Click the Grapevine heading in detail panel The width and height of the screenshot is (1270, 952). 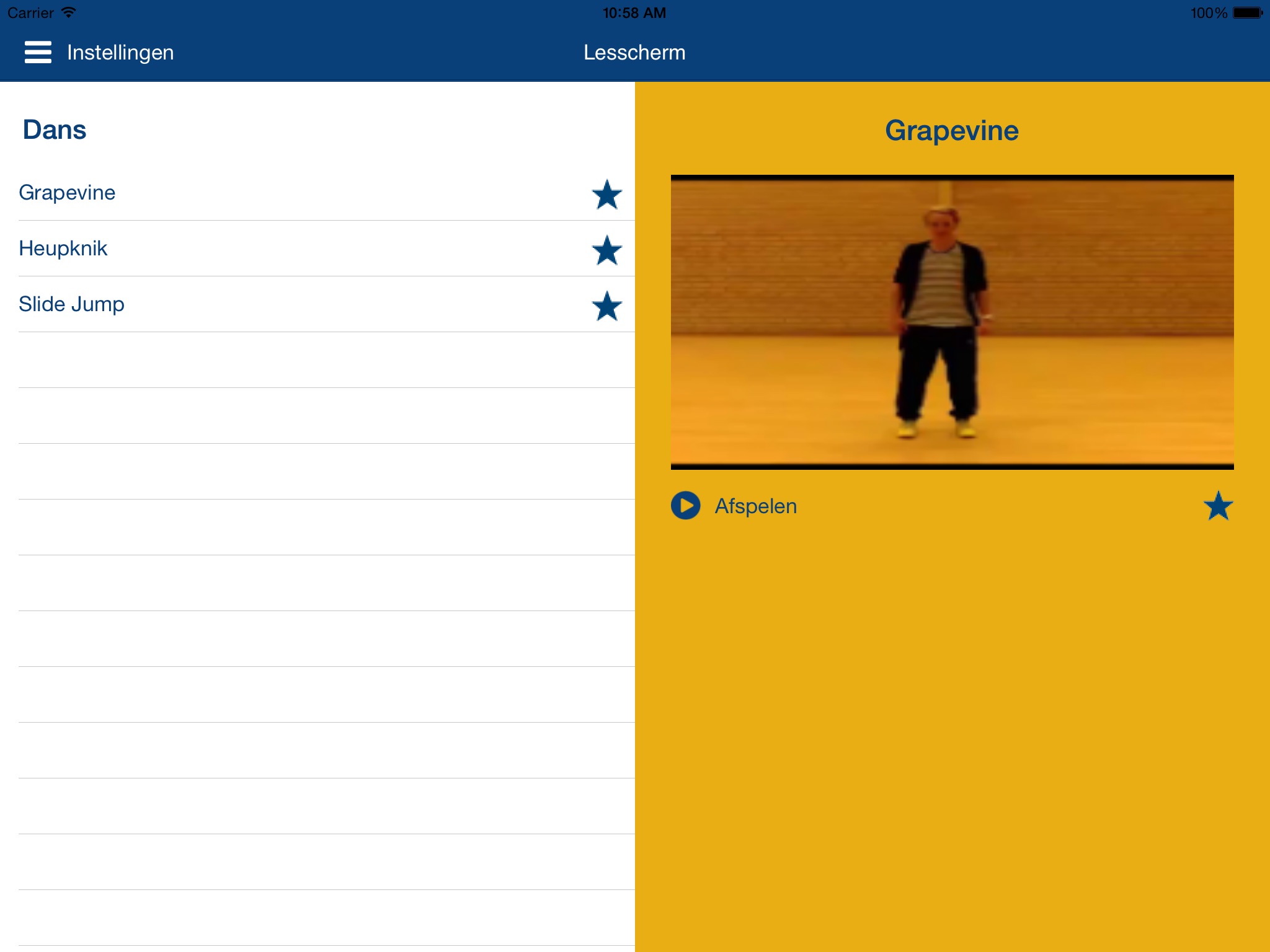tap(952, 131)
